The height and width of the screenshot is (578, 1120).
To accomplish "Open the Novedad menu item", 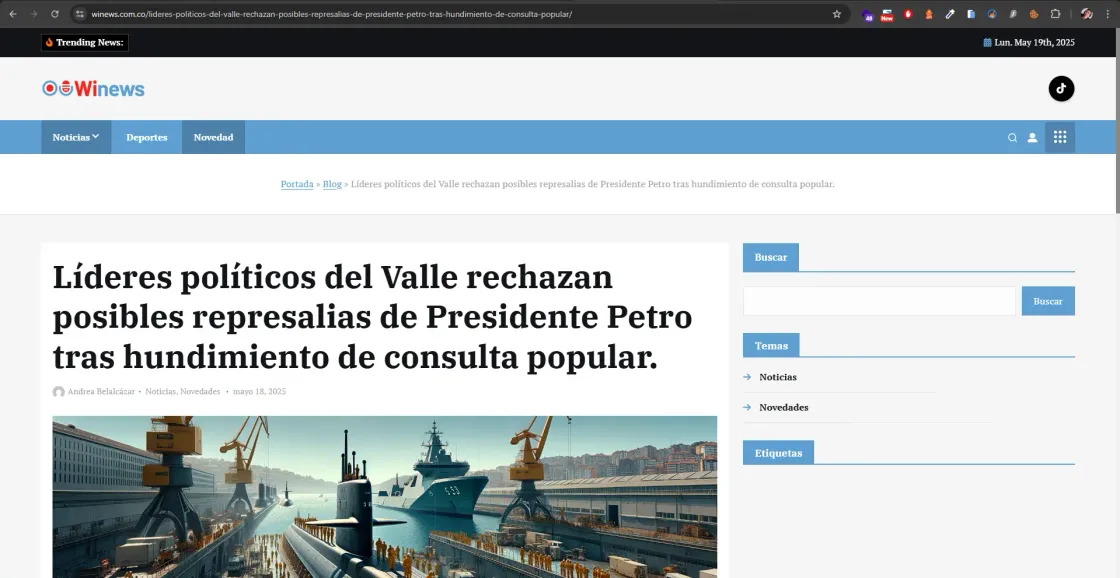I will pos(214,137).
